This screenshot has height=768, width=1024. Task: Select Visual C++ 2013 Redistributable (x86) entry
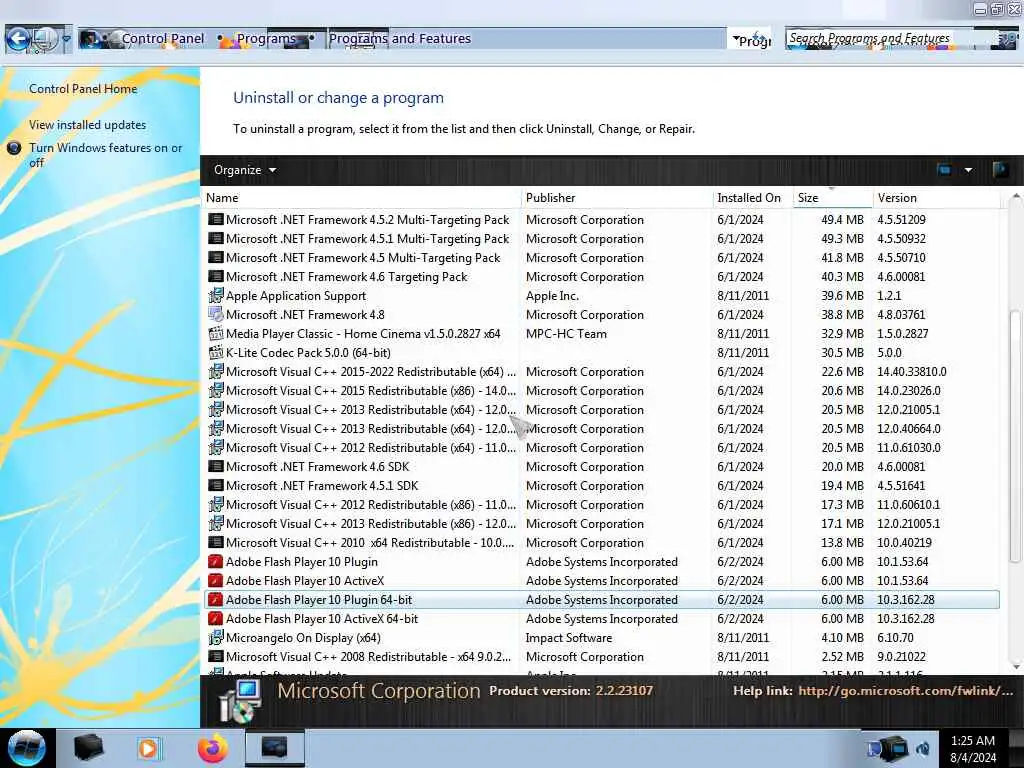pos(602,523)
